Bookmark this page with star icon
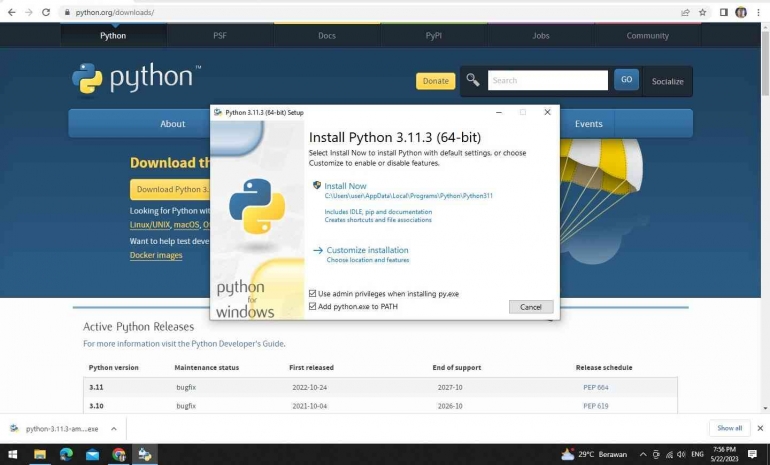The height and width of the screenshot is (465, 770). click(702, 12)
